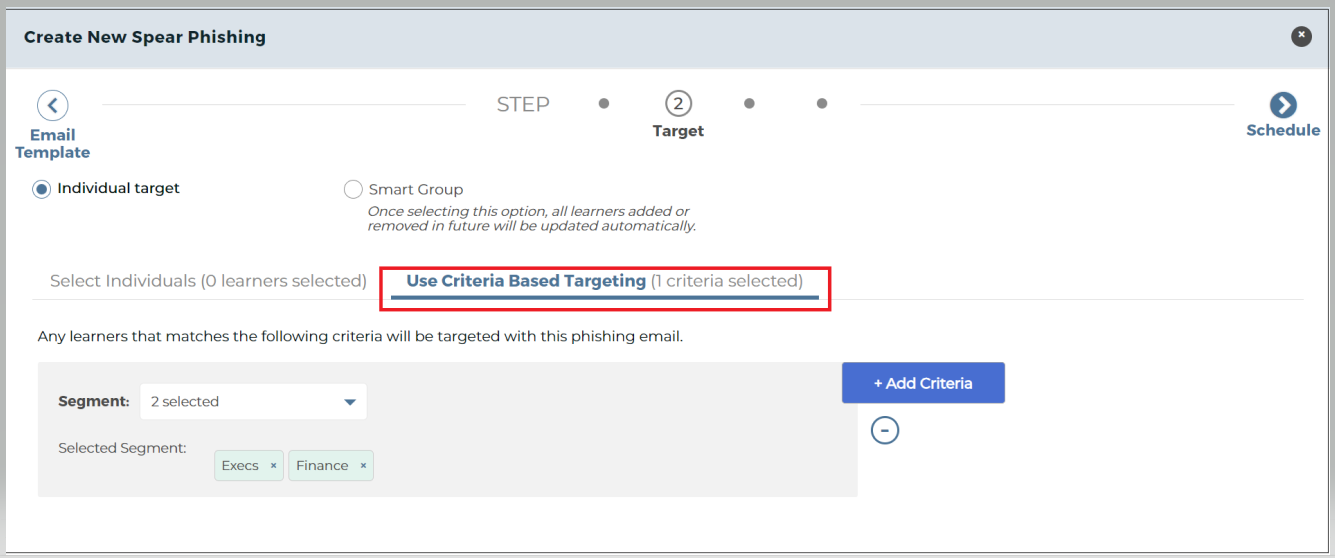Open the Use Criteria Based Targeting tab

click(604, 281)
